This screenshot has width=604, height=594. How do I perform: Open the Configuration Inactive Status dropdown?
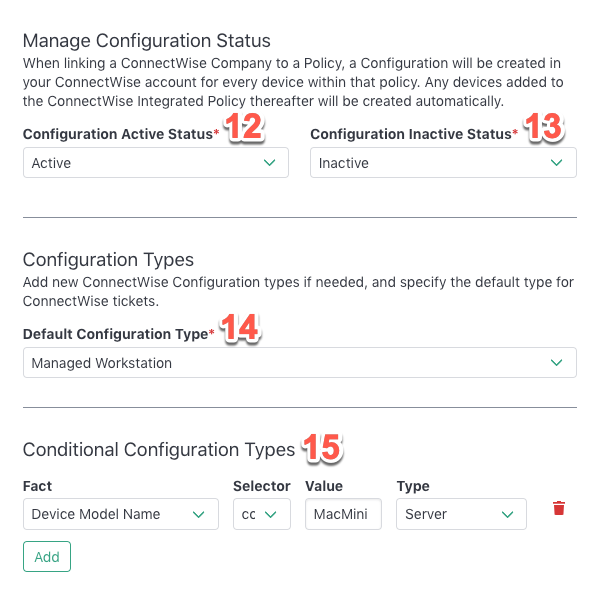pos(443,163)
